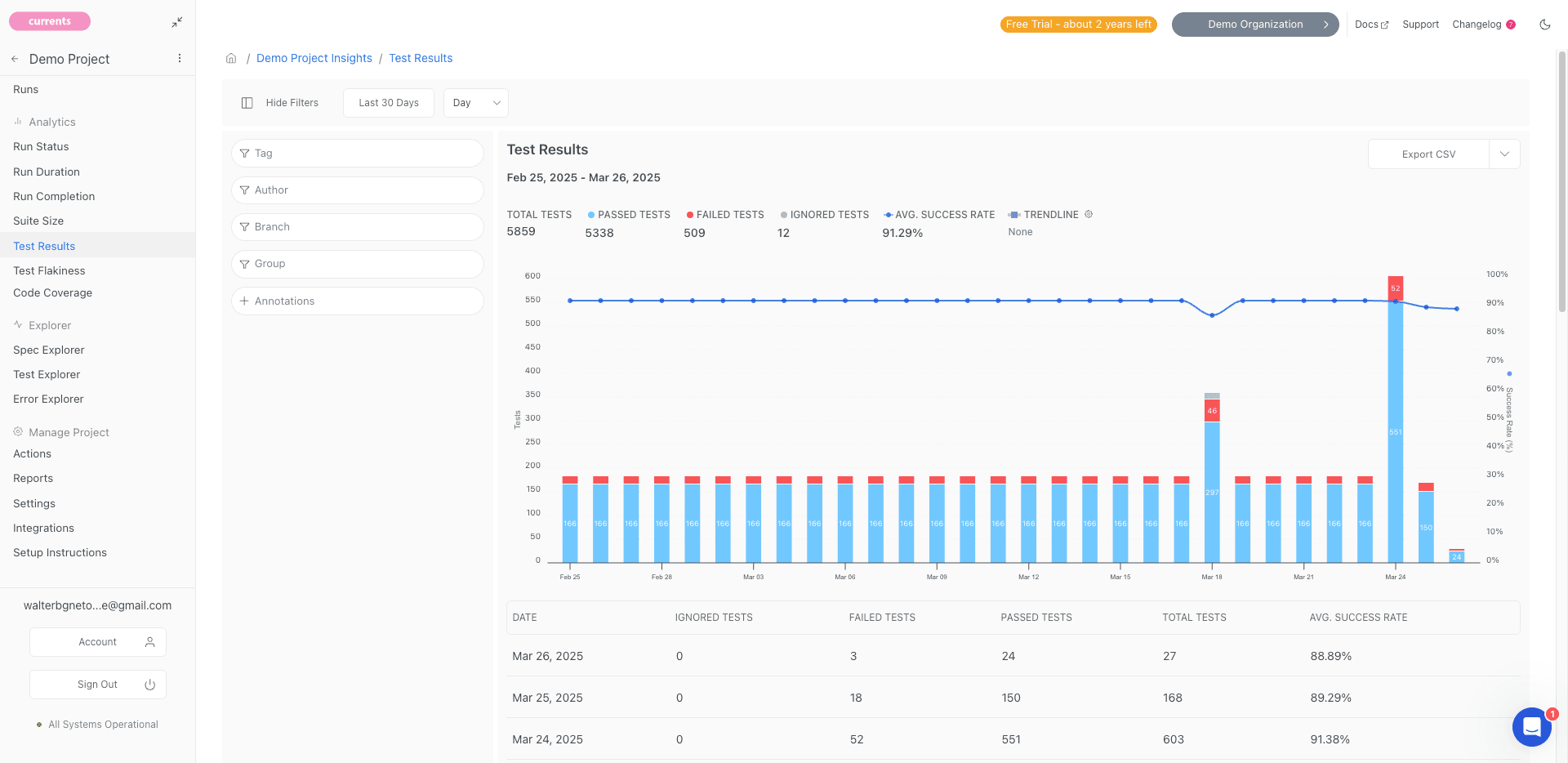
Task: Open the Demo Project three-dot menu
Action: coord(180,59)
